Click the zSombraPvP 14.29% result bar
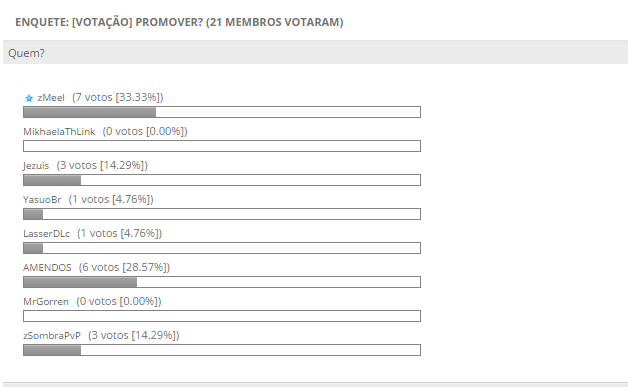The image size is (628, 387). pos(222,350)
